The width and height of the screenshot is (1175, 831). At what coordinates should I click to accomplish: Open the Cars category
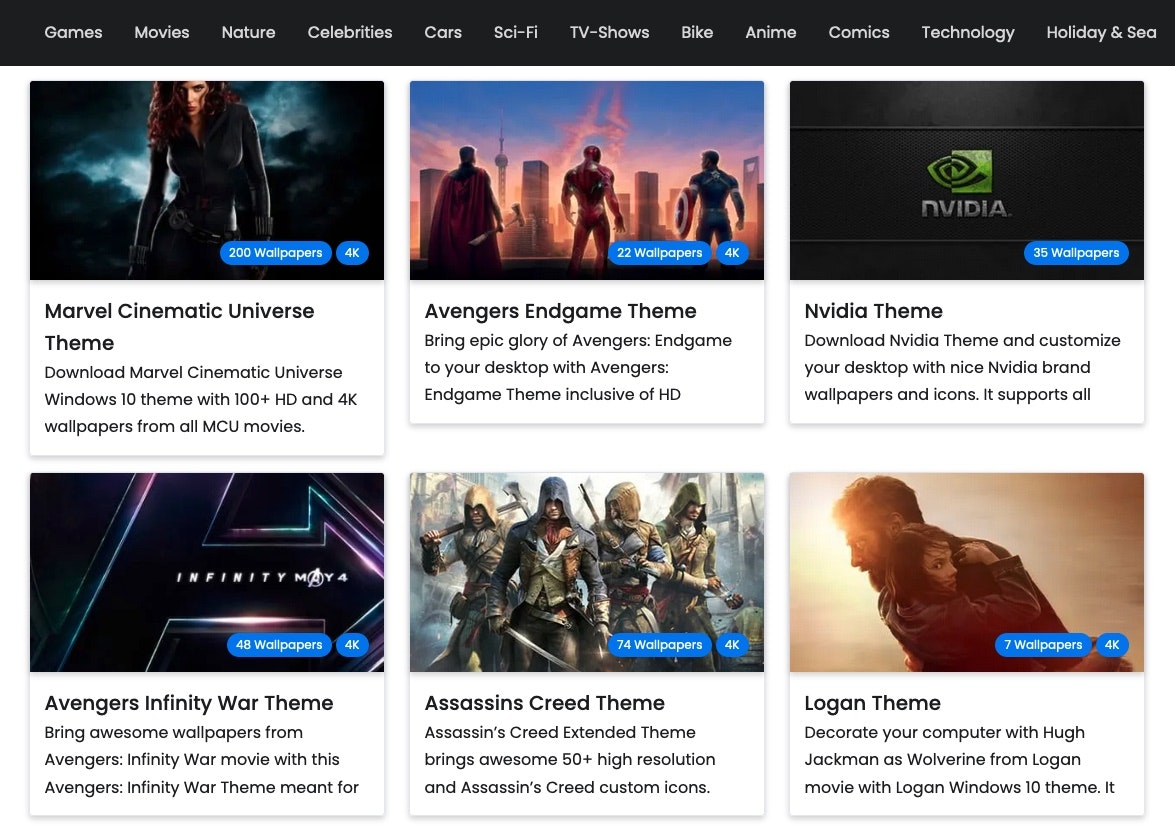tap(443, 32)
